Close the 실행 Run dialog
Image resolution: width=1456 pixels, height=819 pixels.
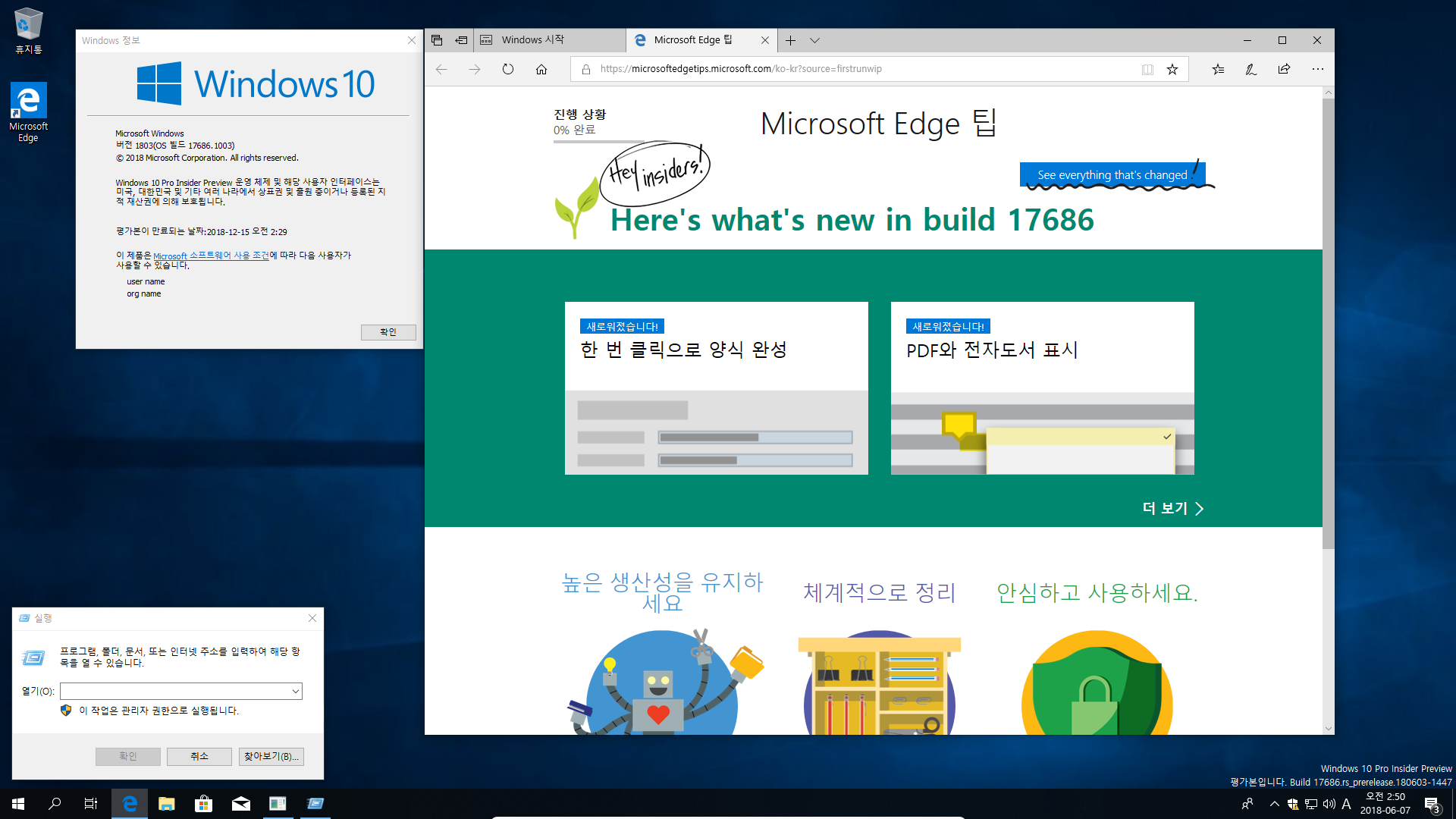[x=312, y=618]
